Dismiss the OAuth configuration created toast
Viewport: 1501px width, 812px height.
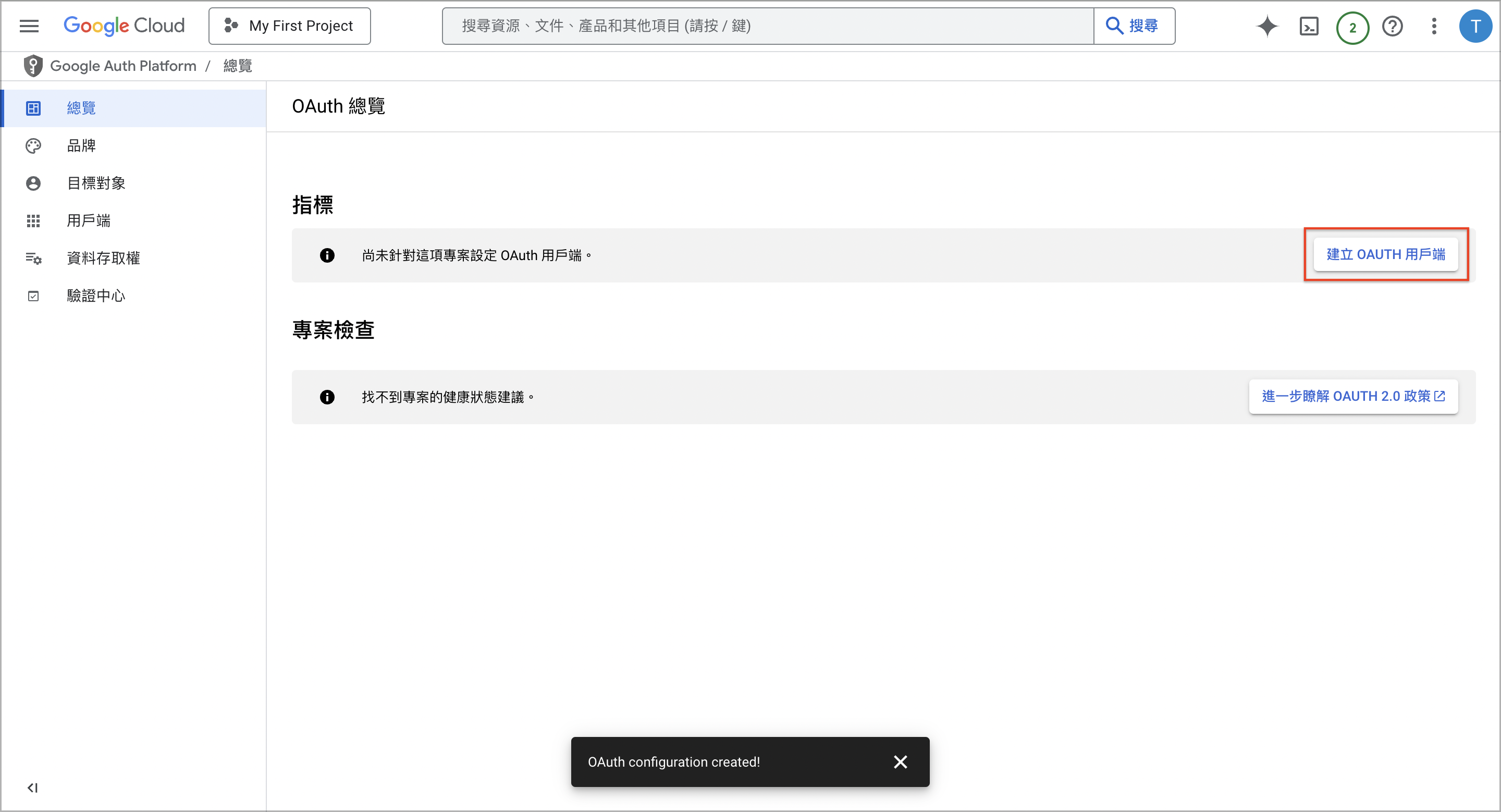coord(900,762)
